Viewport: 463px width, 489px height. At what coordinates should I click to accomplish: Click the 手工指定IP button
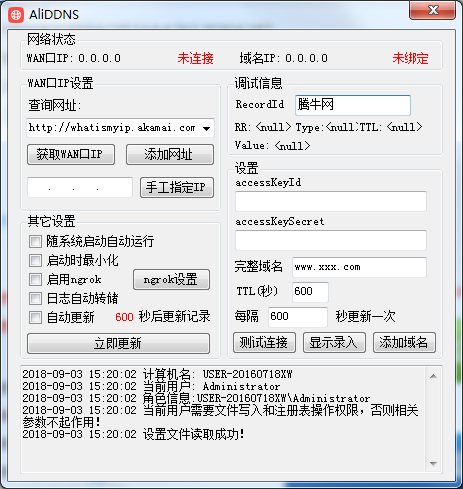point(177,187)
